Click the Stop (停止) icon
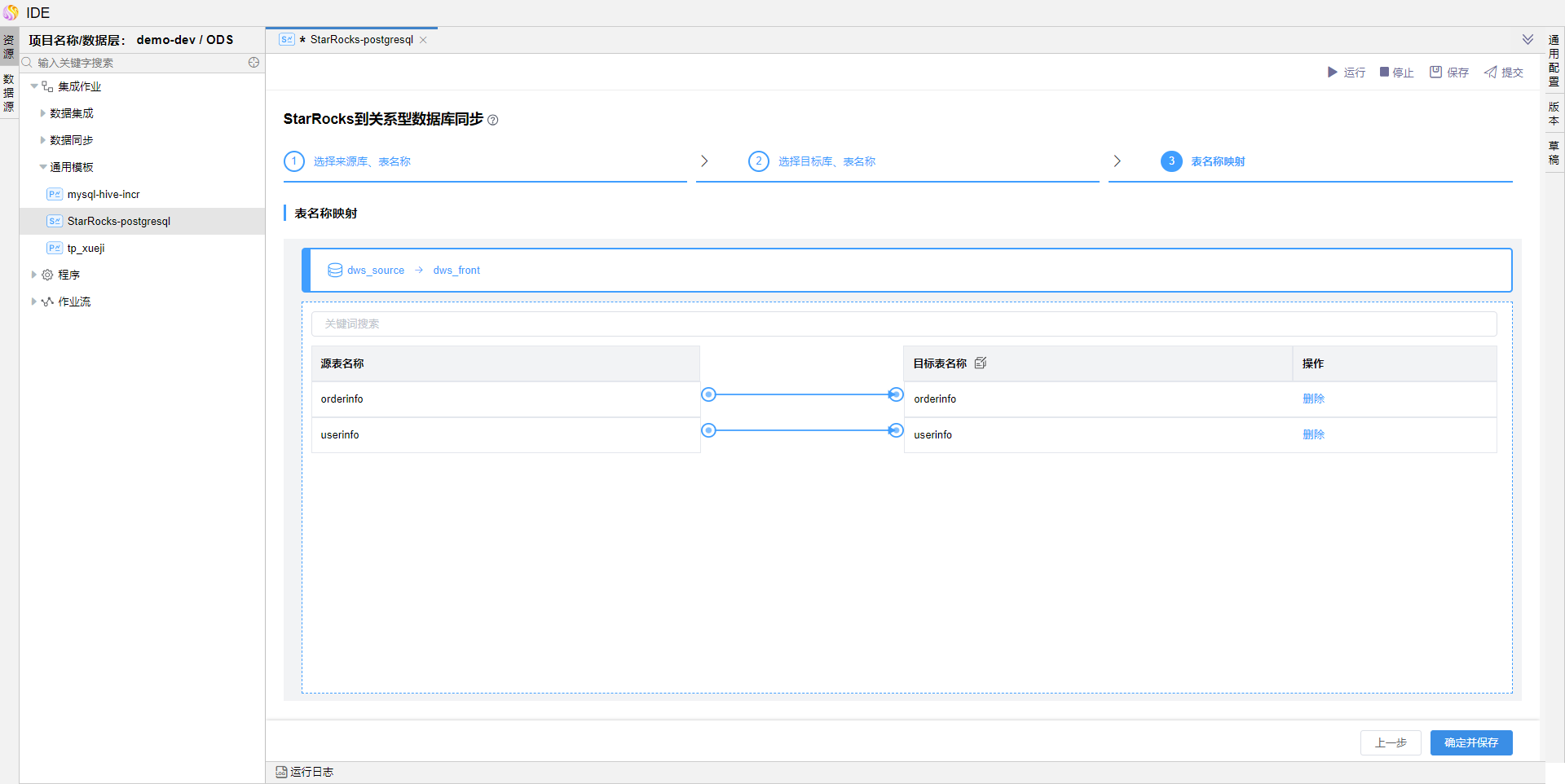 pyautogui.click(x=1384, y=73)
